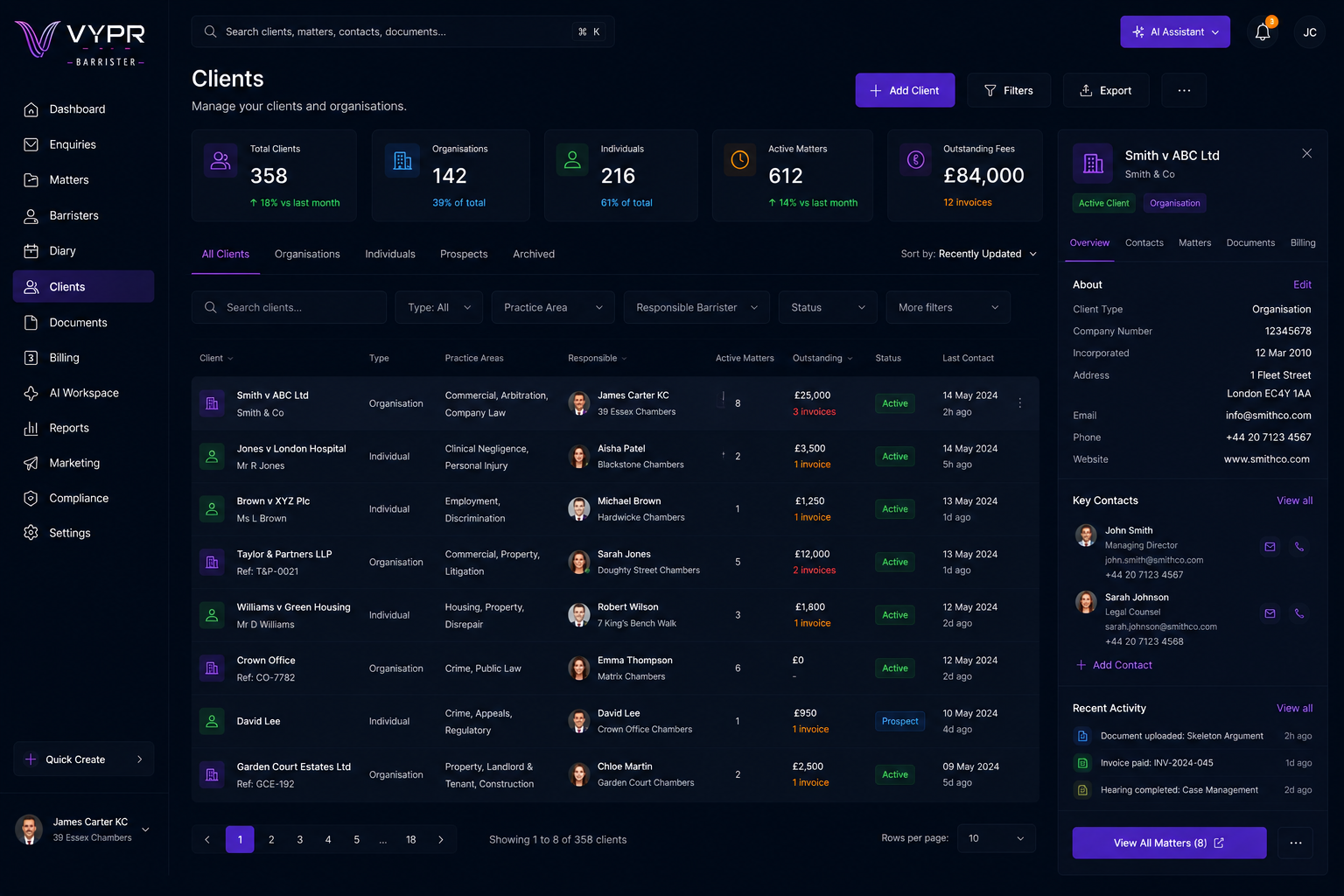The image size is (1344, 896).
Task: Click the Search clients input field
Action: [x=289, y=307]
